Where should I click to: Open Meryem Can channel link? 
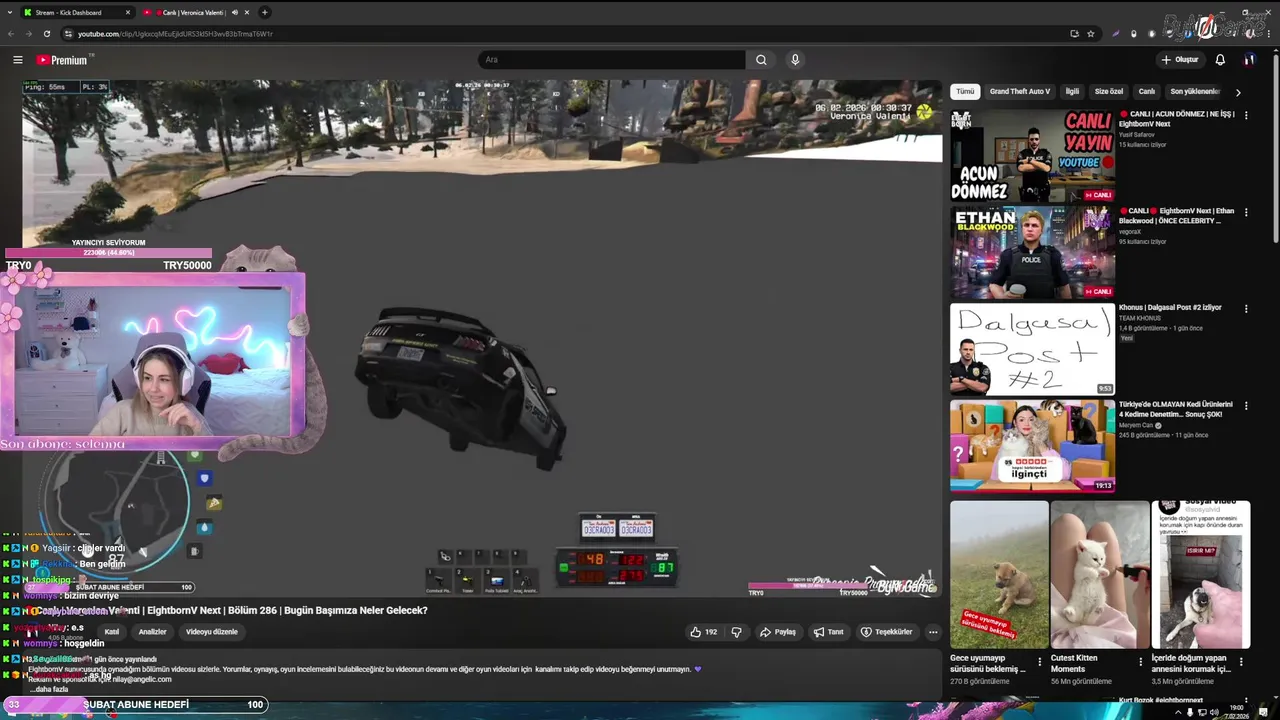pos(1136,425)
